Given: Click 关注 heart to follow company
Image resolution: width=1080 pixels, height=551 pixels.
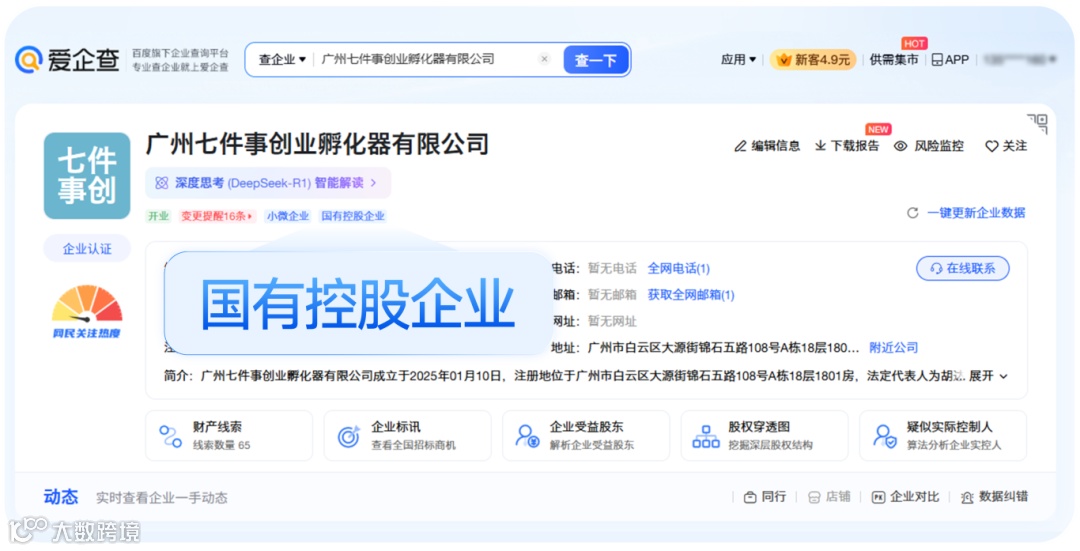Looking at the screenshot, I should (x=1006, y=146).
